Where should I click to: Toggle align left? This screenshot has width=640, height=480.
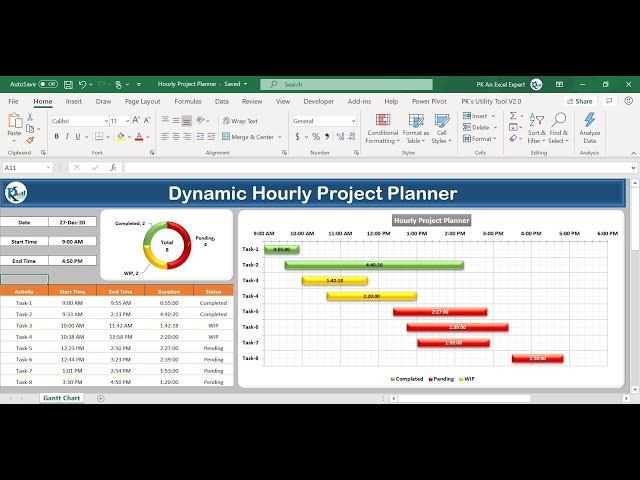[165, 136]
